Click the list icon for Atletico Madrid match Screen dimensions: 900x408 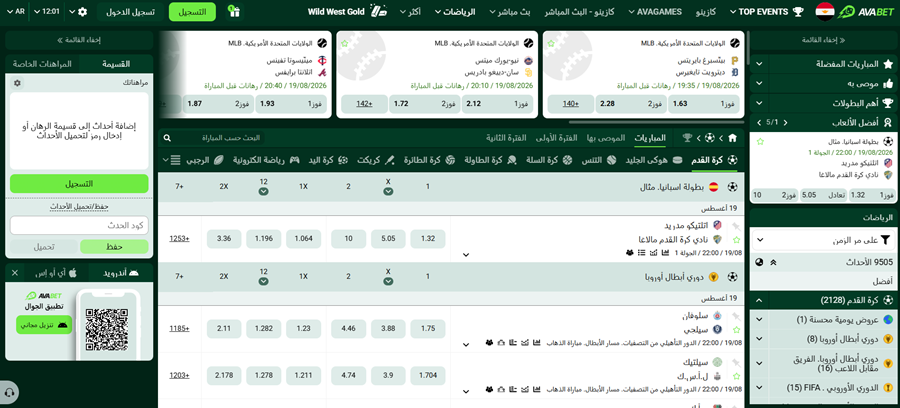coord(642,252)
